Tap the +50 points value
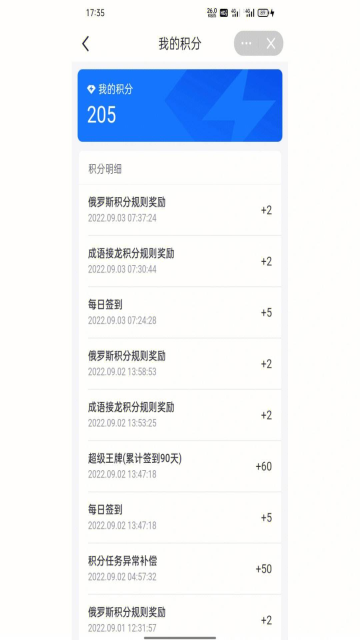 tap(264, 569)
